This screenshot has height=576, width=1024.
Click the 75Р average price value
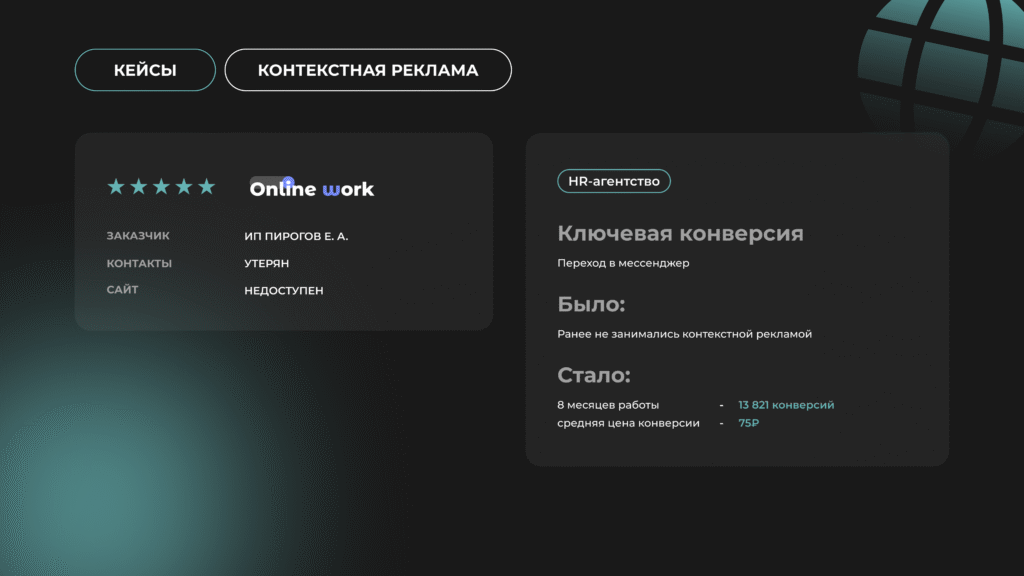tap(749, 423)
